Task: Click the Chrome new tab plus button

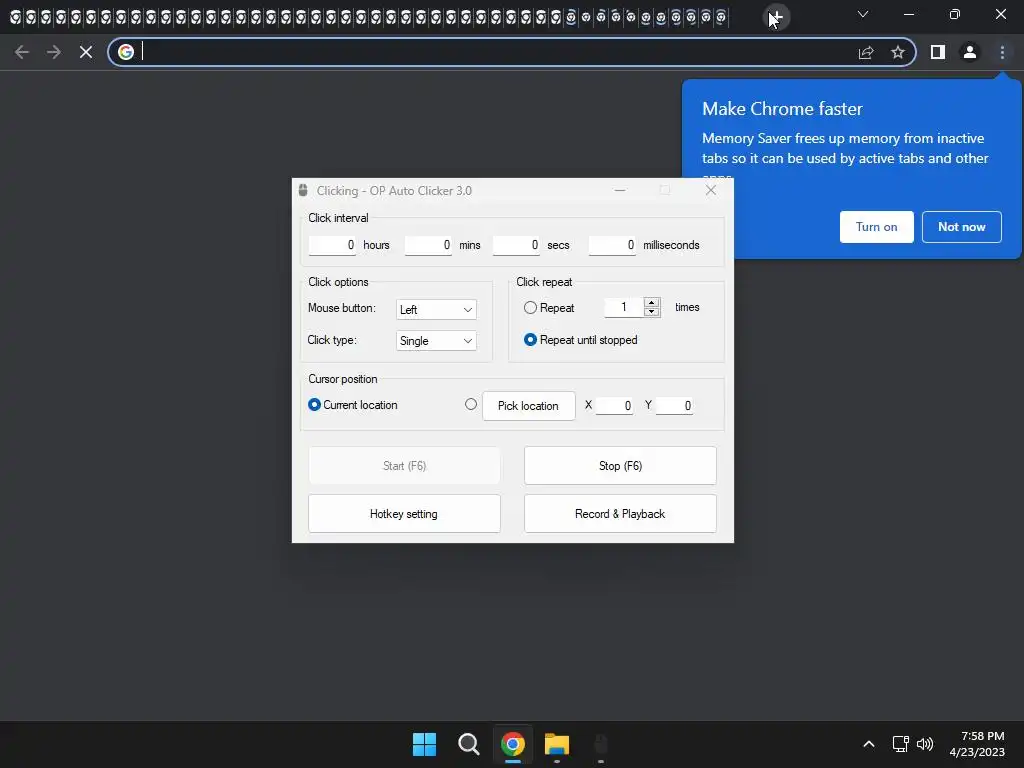Action: point(776,17)
